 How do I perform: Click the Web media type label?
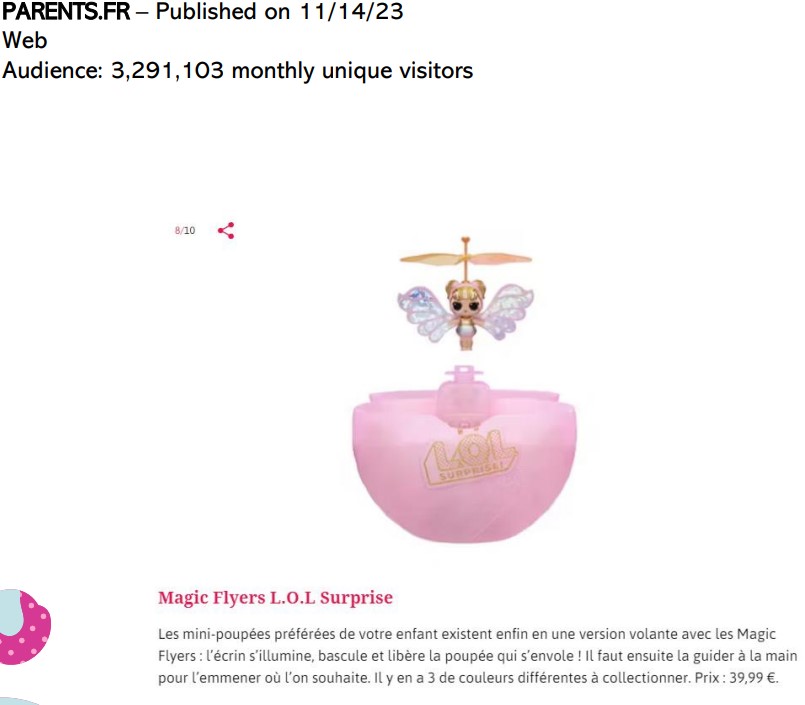coord(25,41)
